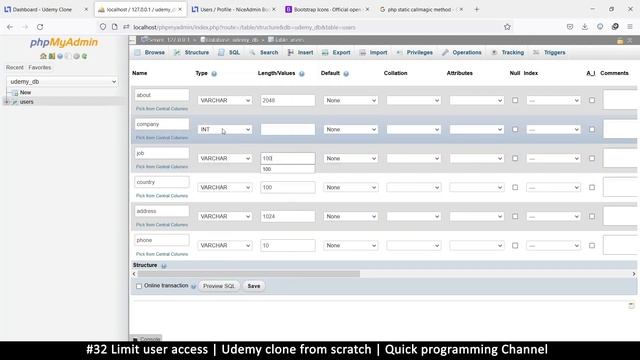Switch to the Structure tab

(x=192, y=53)
